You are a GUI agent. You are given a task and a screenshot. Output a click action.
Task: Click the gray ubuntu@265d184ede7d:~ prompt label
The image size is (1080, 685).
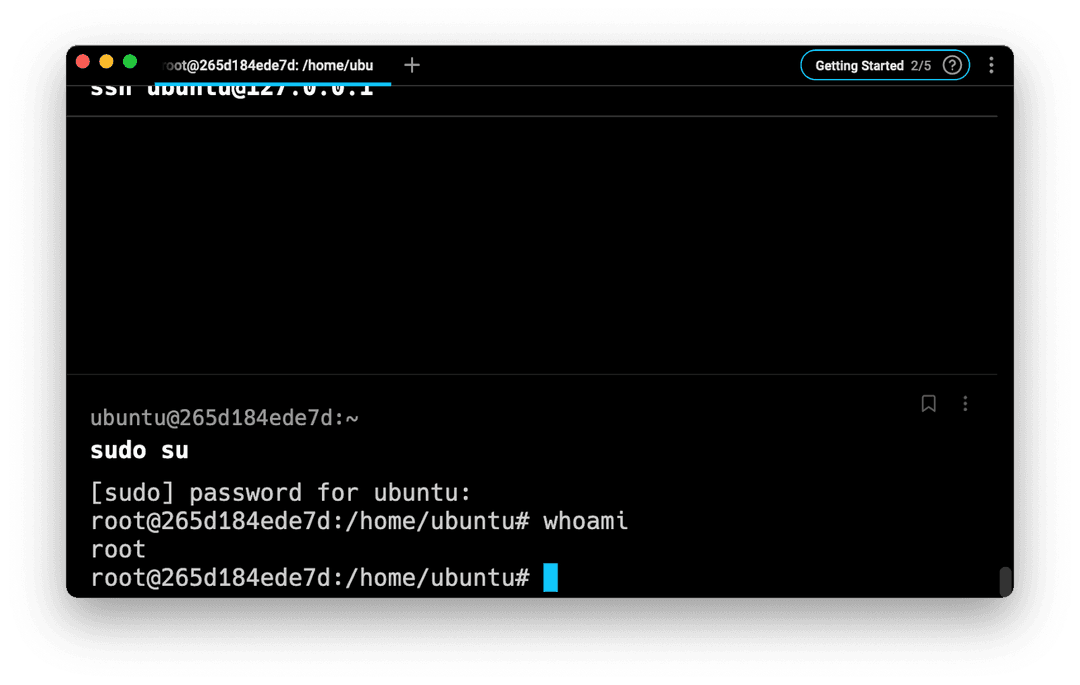(224, 418)
